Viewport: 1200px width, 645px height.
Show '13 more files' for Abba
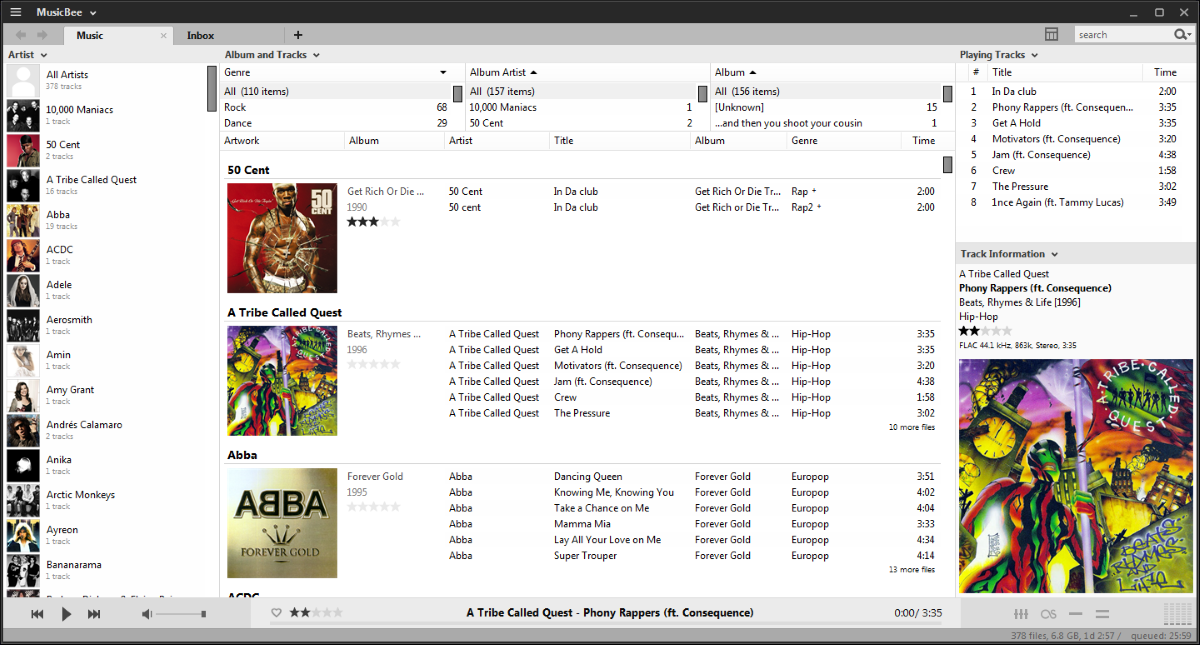[912, 570]
